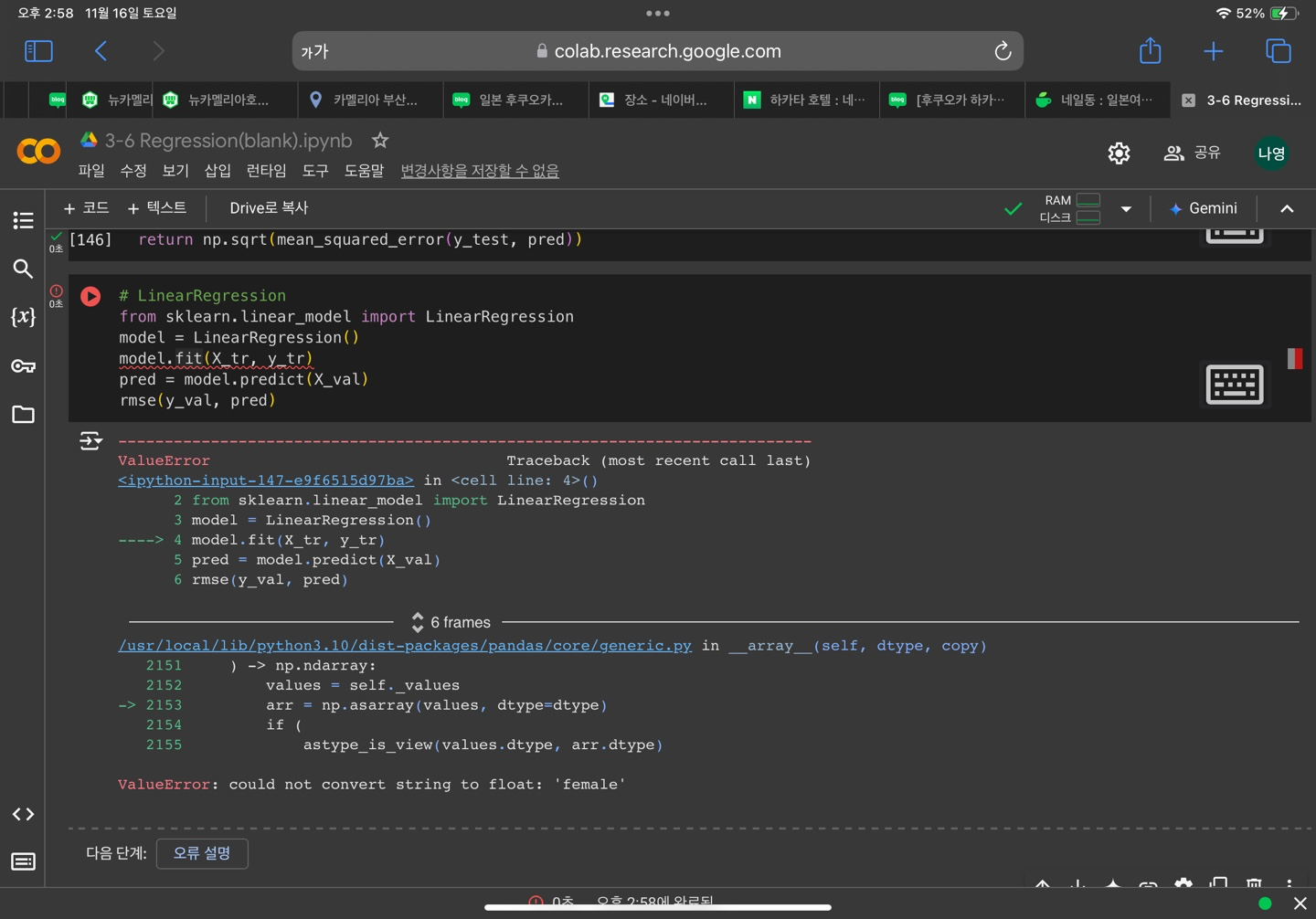
Task: Open the code snippets panel
Action: tap(24, 814)
